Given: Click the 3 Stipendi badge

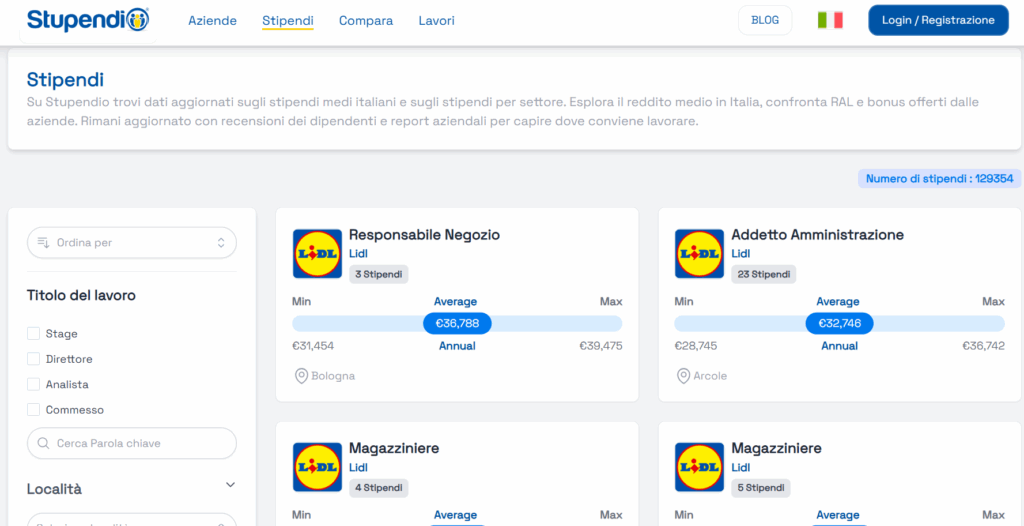Looking at the screenshot, I should 379,274.
